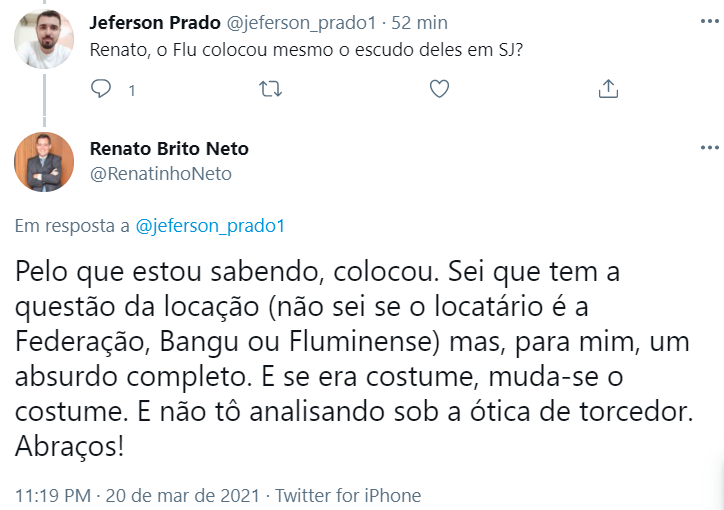Like Jeferson Prado's tweet with the heart

point(439,89)
